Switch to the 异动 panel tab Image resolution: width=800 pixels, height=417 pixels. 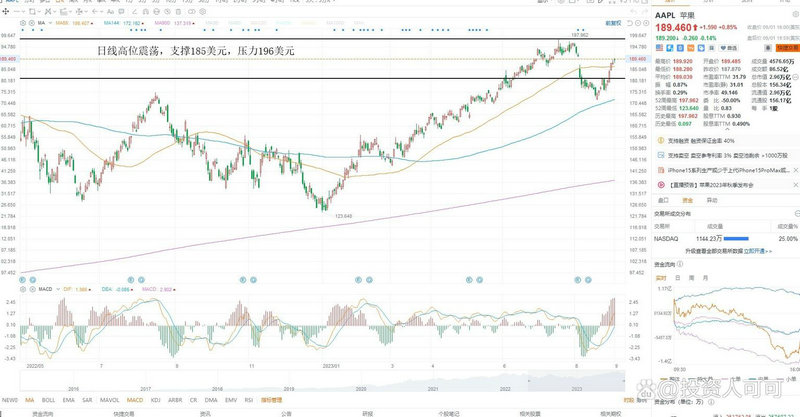712,200
